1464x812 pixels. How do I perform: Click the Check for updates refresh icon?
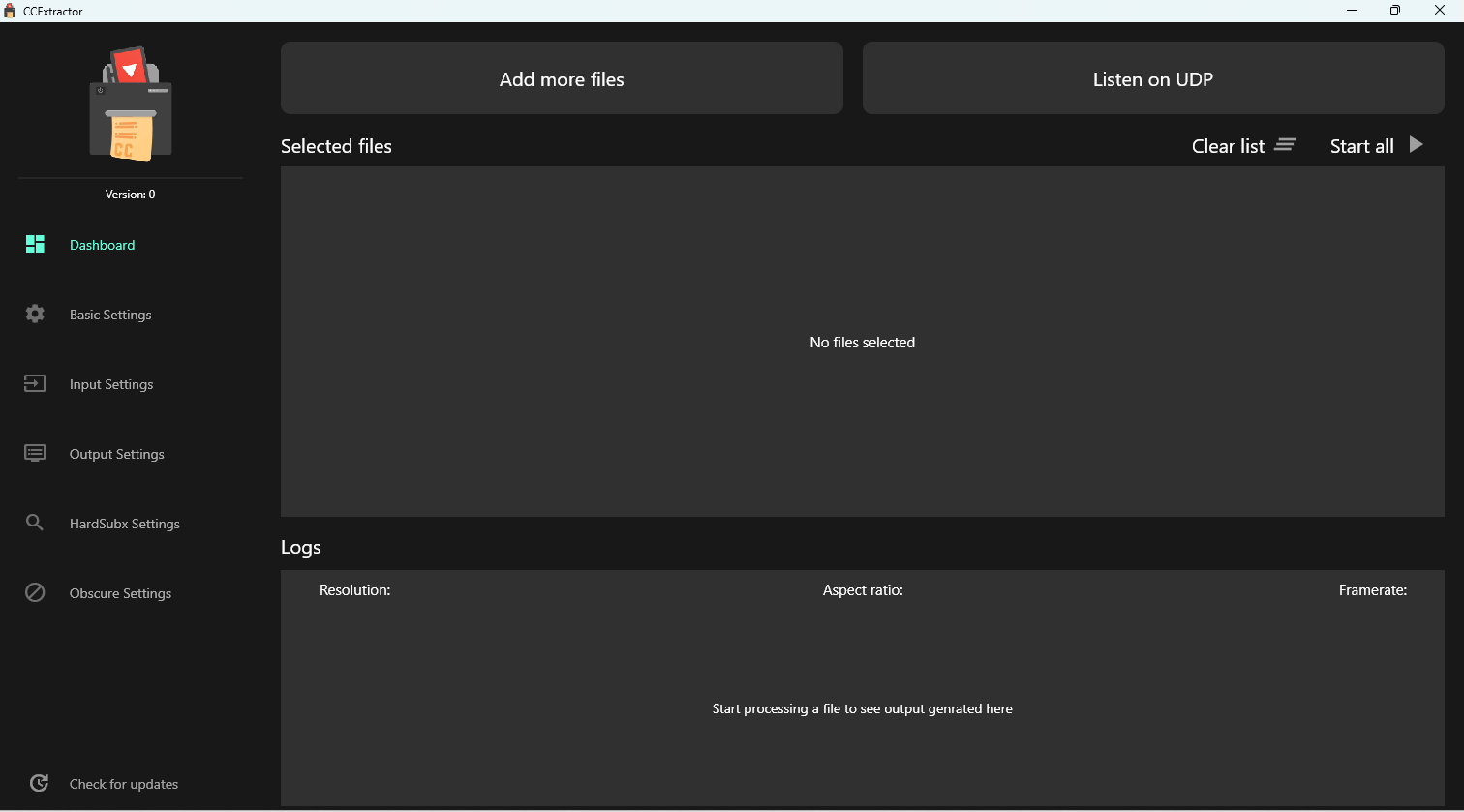[39, 783]
